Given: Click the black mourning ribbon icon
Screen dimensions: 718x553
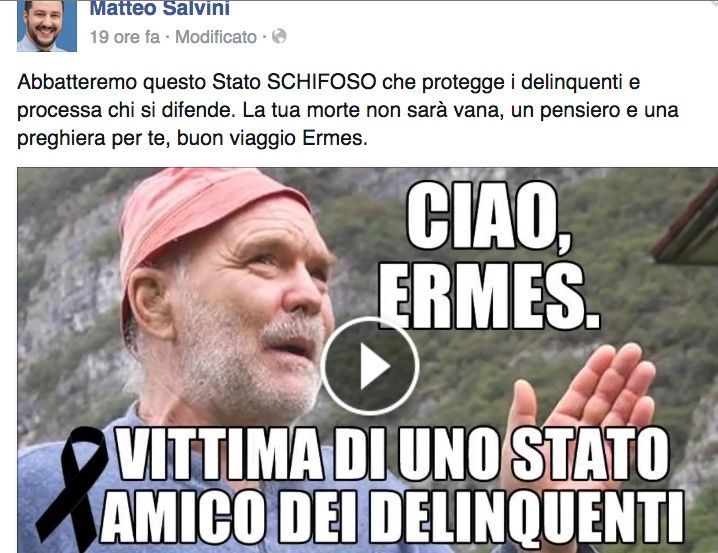Looking at the screenshot, I should click(71, 488).
